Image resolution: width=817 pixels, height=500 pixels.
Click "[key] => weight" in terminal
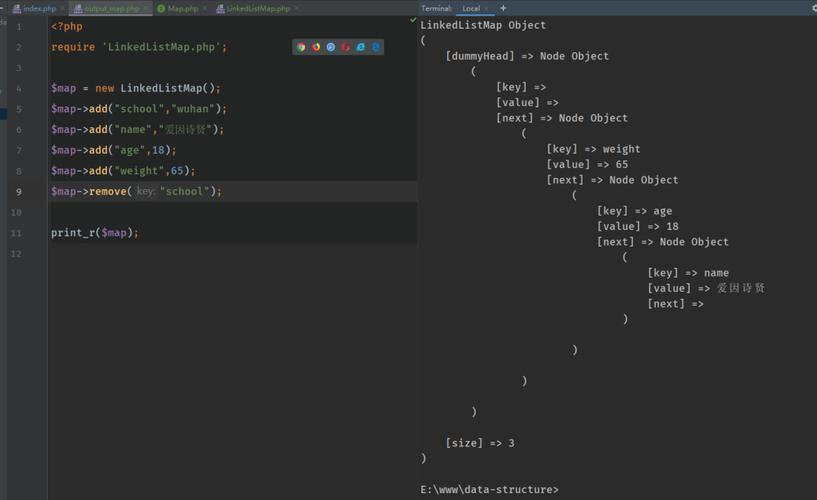point(593,149)
